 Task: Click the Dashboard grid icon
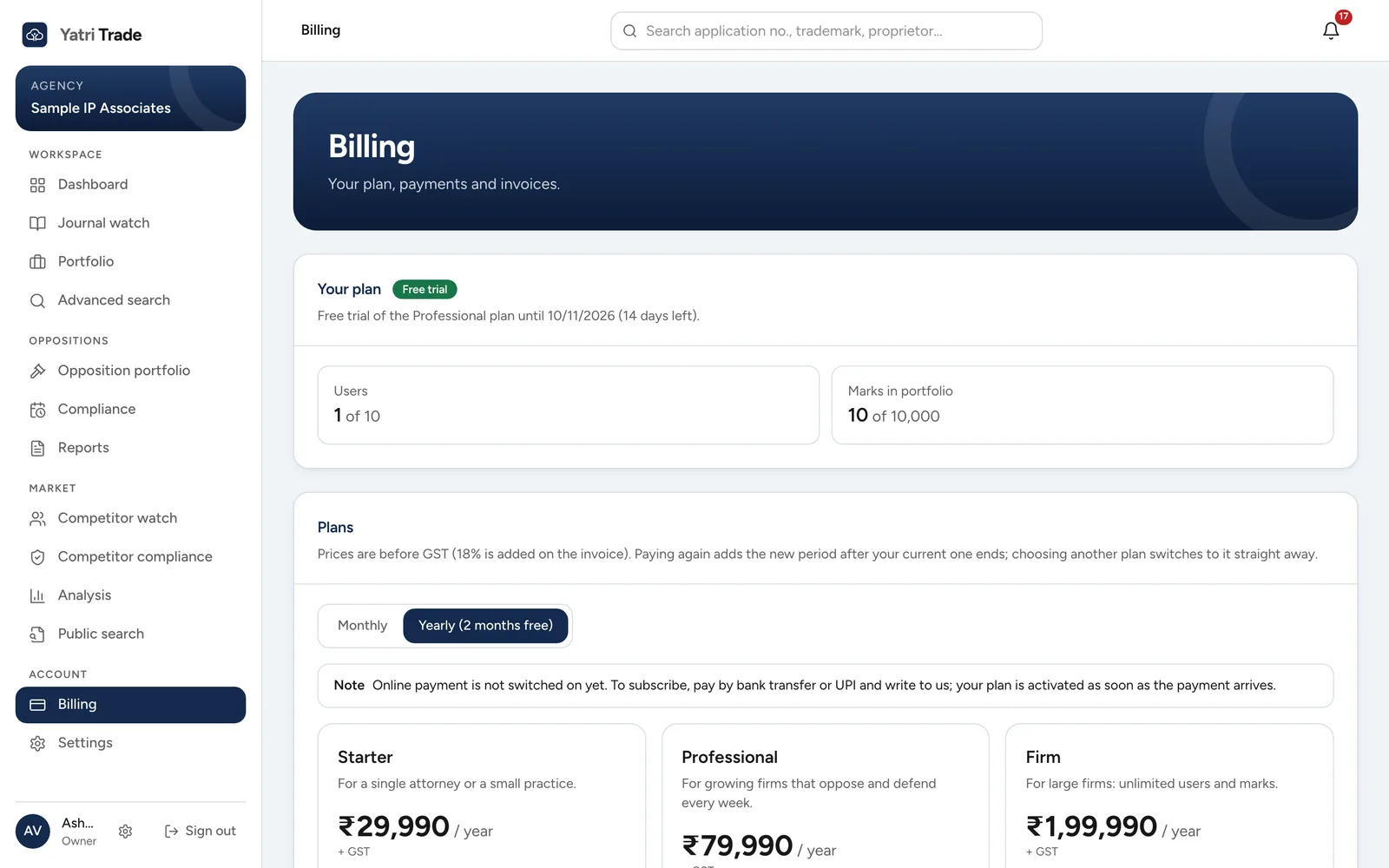pyautogui.click(x=37, y=185)
